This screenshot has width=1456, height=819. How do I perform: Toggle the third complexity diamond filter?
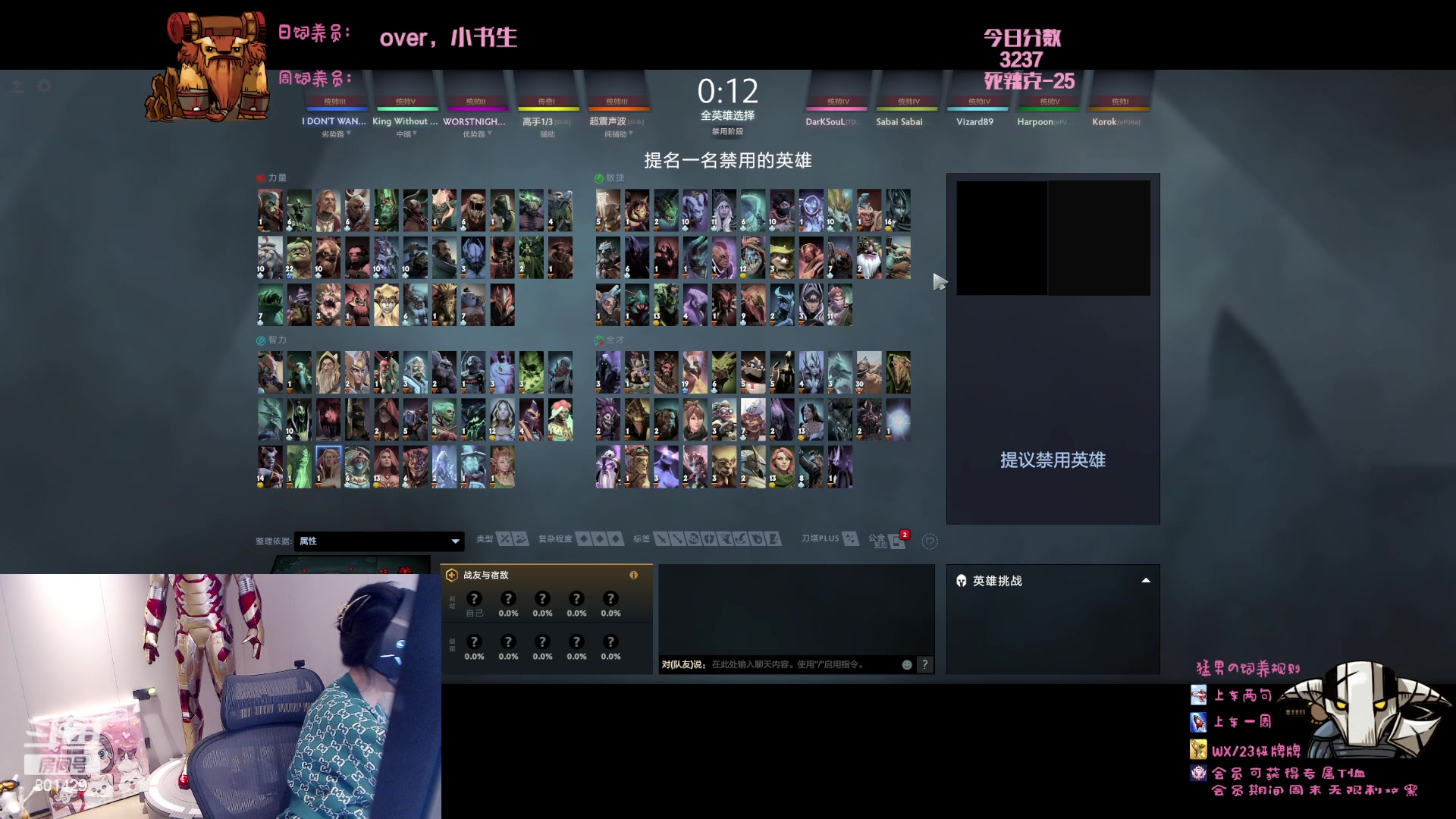pyautogui.click(x=616, y=539)
